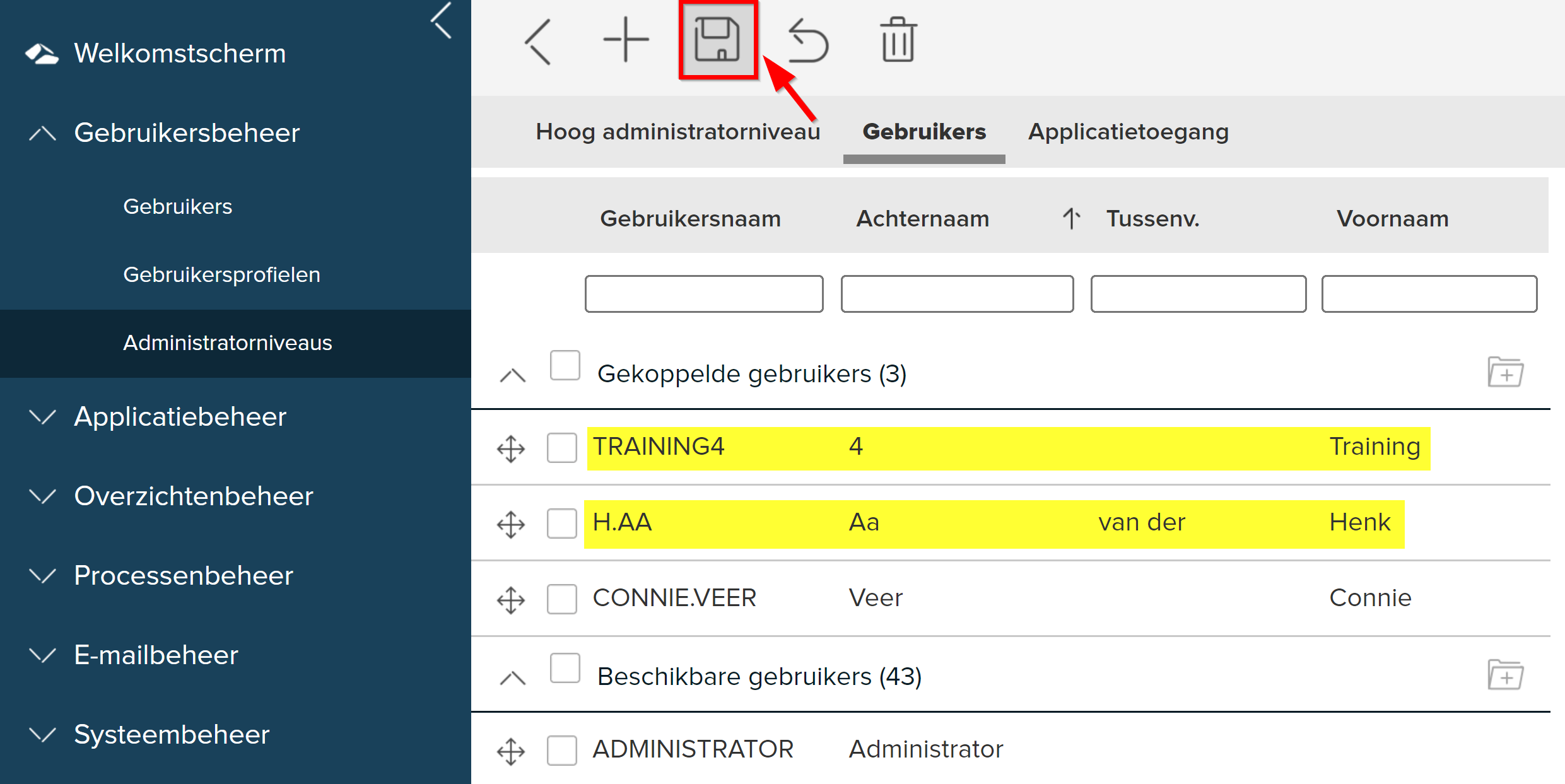Add a new item with plus icon
Screen dimensions: 1565x784
click(626, 40)
